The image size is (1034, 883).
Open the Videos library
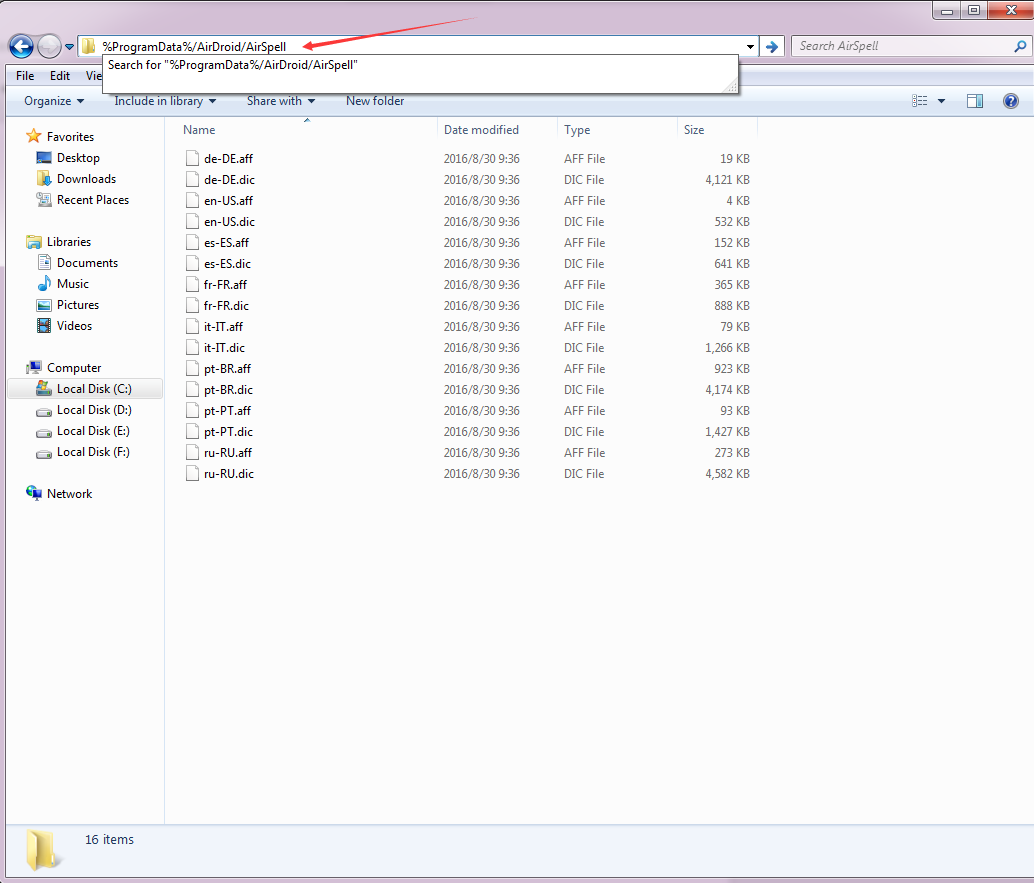(x=65, y=326)
